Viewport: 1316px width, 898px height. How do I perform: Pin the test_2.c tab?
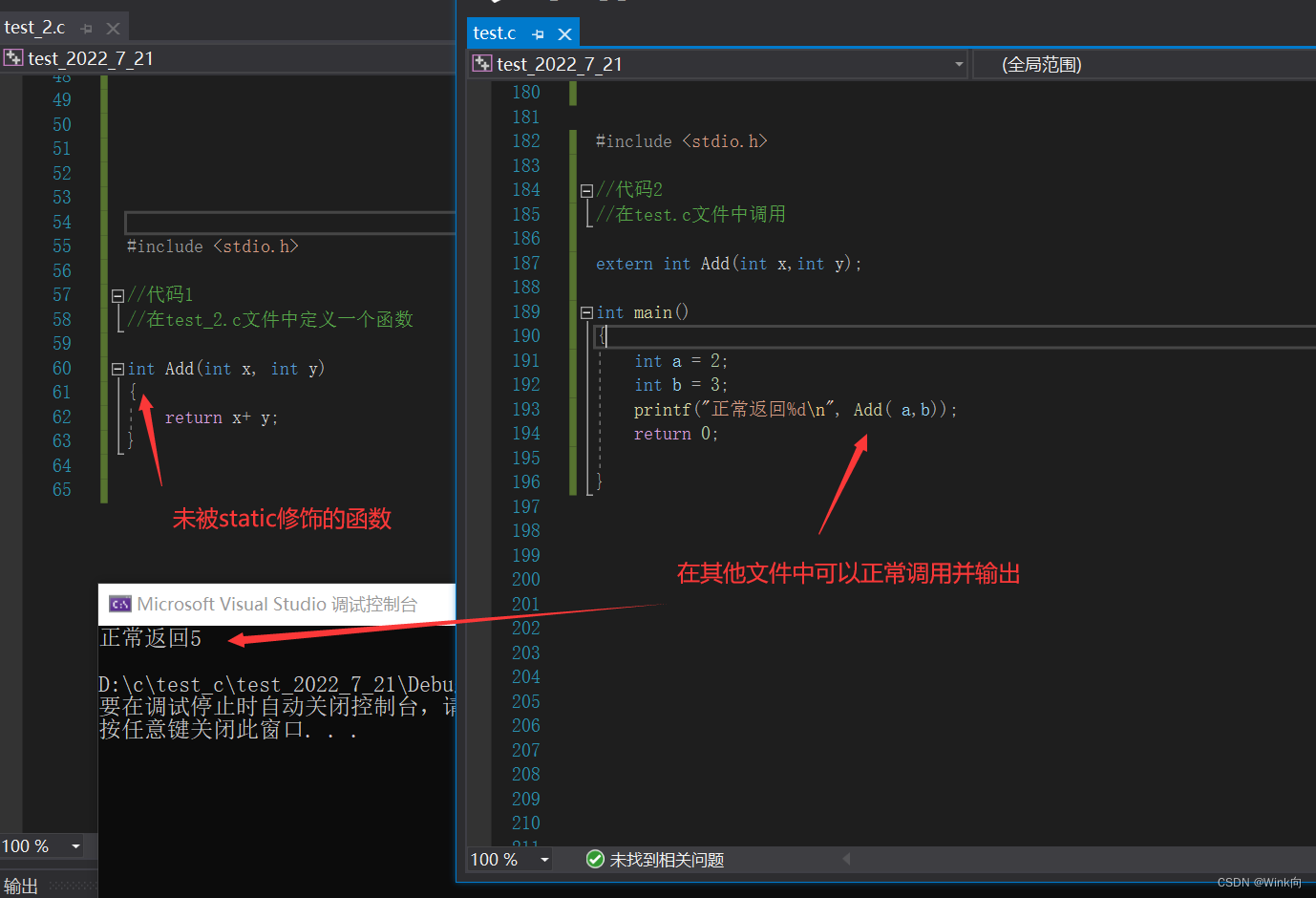(87, 29)
